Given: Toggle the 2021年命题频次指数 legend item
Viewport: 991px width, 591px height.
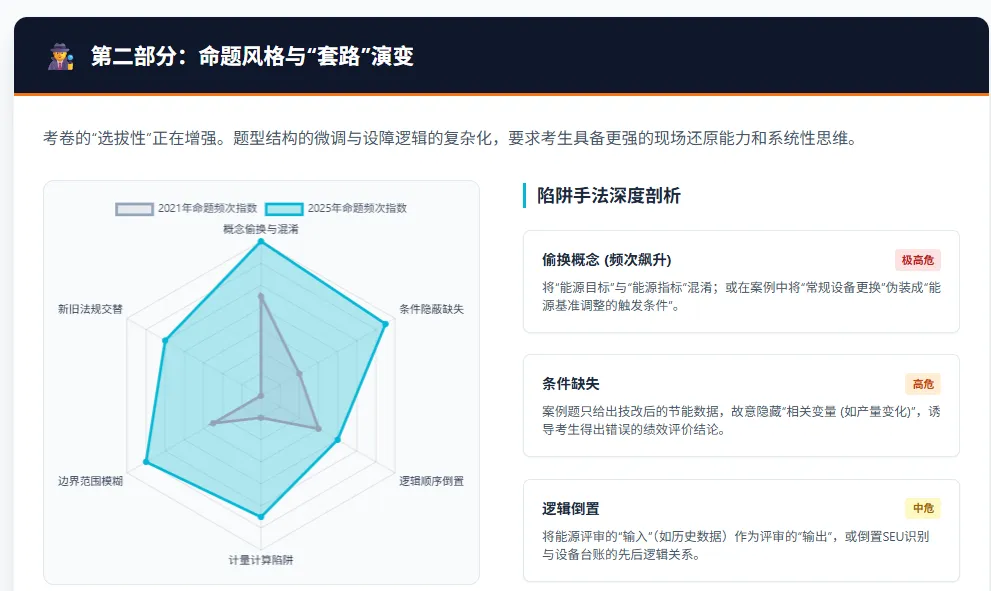Looking at the screenshot, I should tap(186, 209).
